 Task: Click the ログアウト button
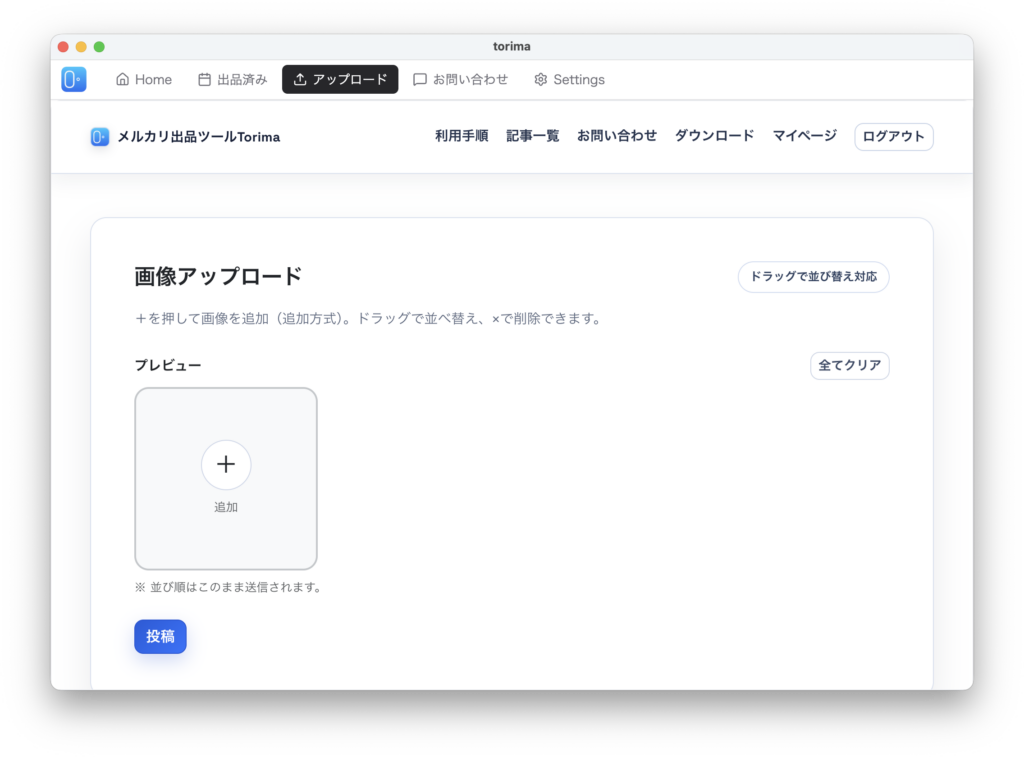point(893,136)
